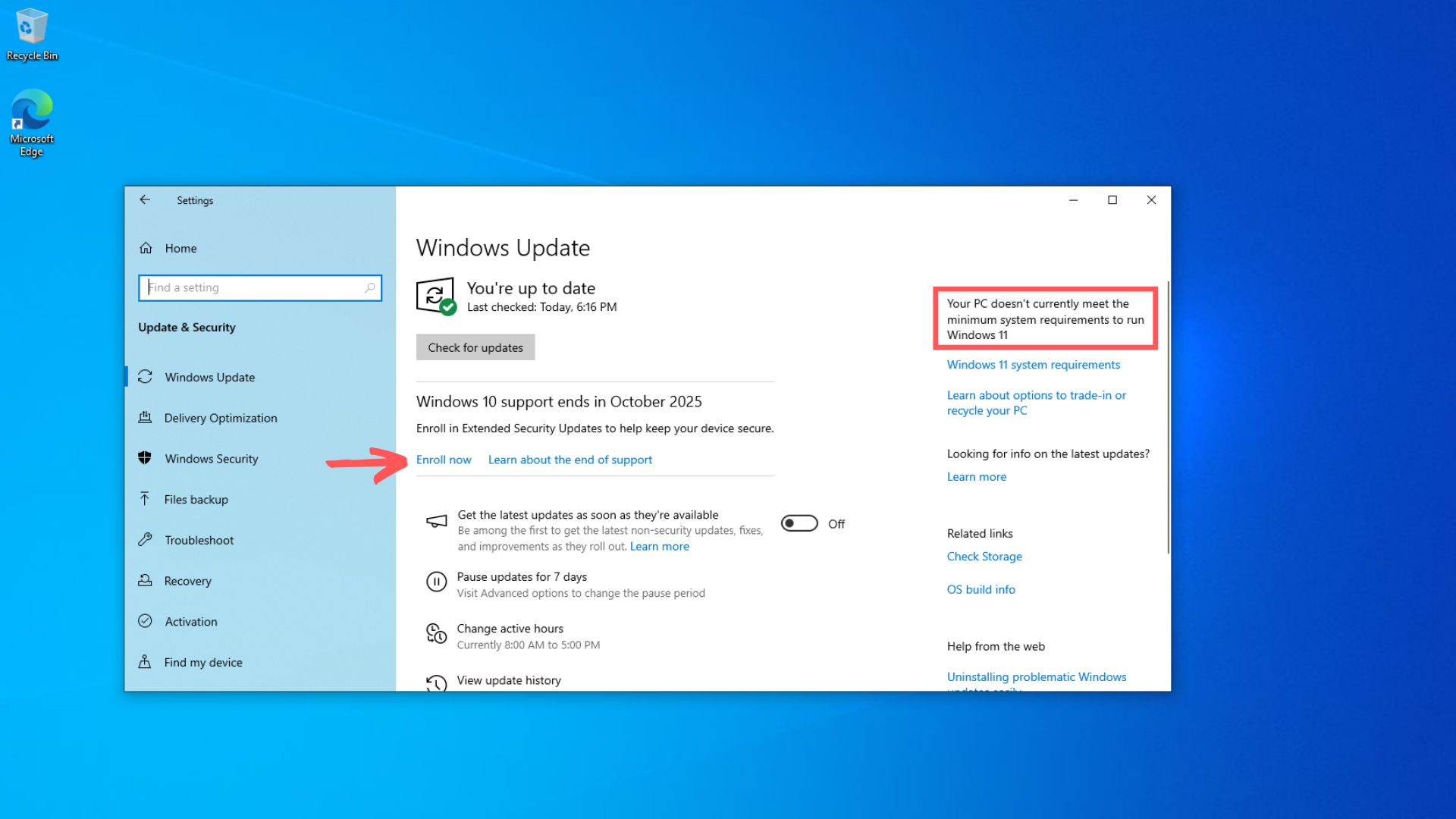1456x819 pixels.
Task: Open View update history
Action: pyautogui.click(x=508, y=680)
